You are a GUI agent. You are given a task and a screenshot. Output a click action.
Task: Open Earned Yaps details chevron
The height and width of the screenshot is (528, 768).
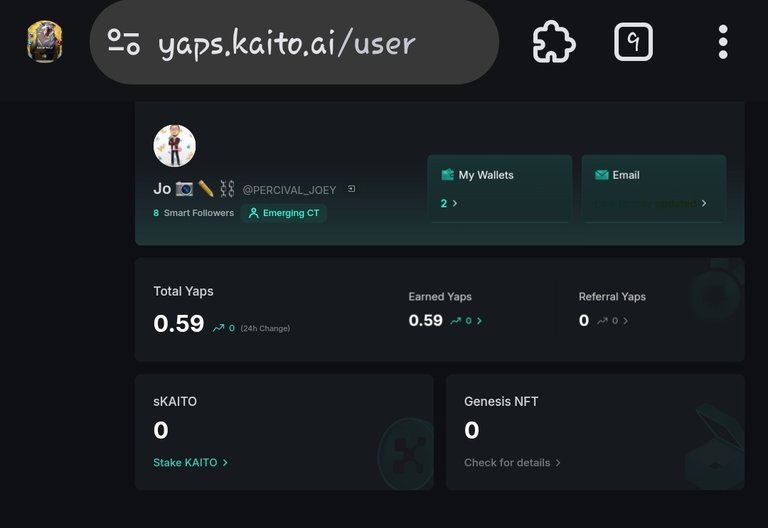tap(480, 321)
